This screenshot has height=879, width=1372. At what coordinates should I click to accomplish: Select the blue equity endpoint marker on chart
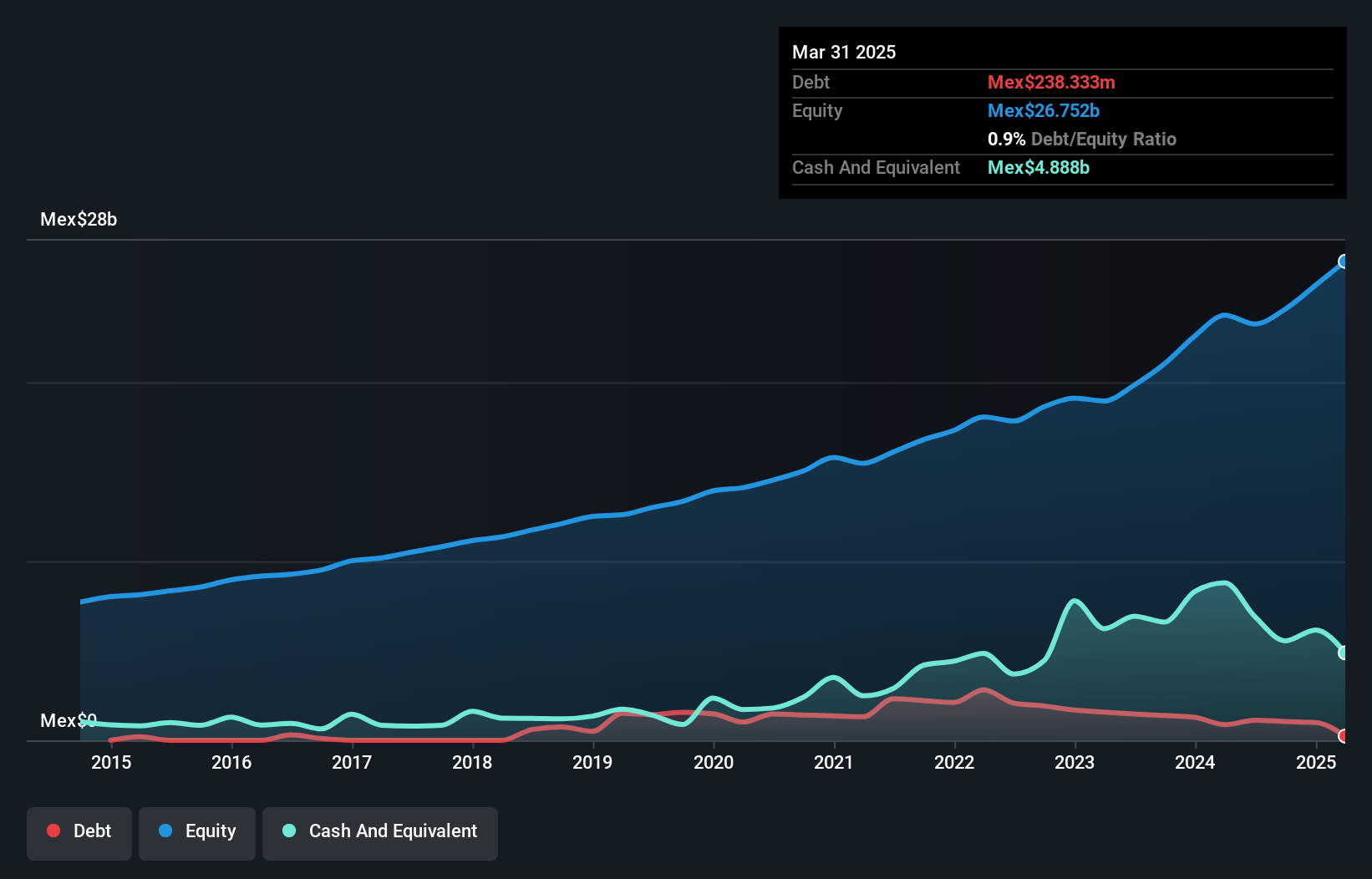[1343, 262]
